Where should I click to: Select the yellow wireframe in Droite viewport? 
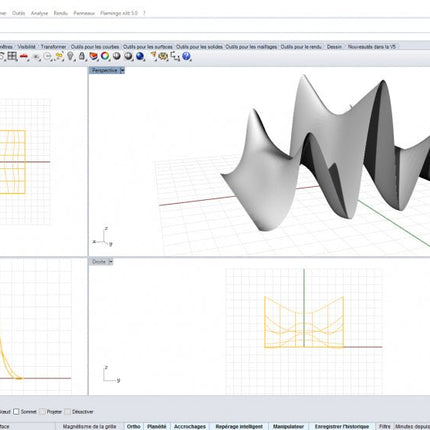(304, 322)
